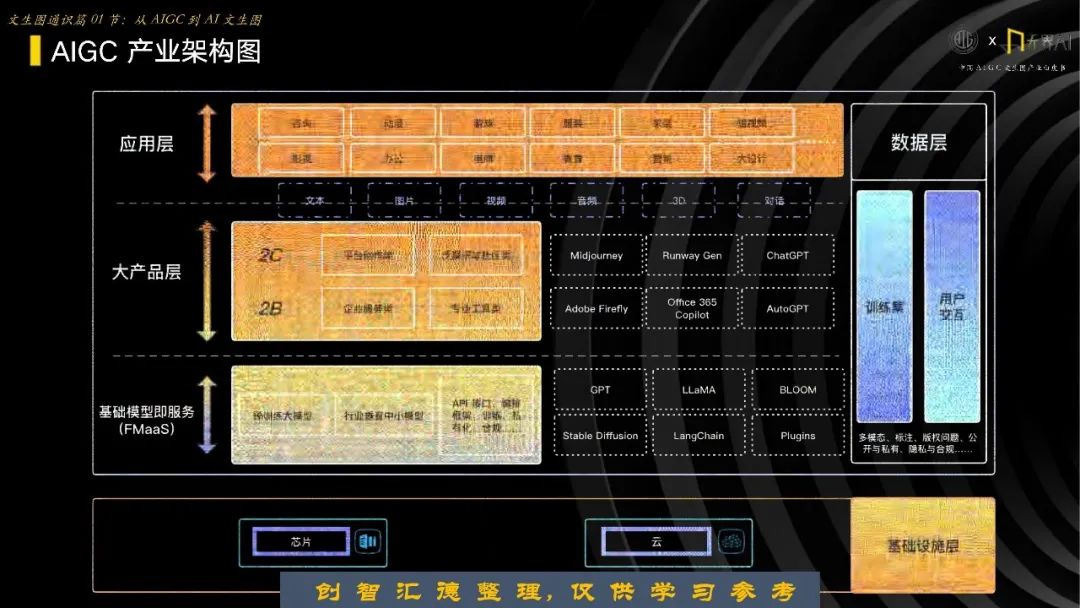Image resolution: width=1080 pixels, height=608 pixels.
Task: Select the 对话 modality box
Action: 774,200
